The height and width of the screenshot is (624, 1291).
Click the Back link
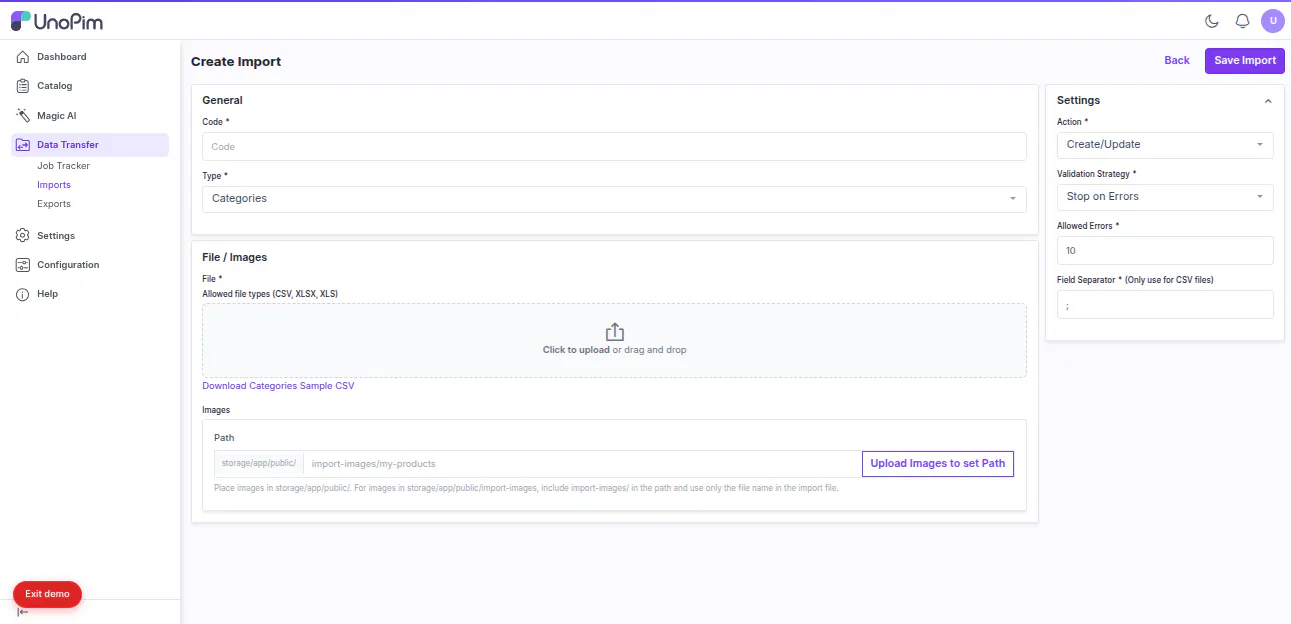tap(1177, 61)
